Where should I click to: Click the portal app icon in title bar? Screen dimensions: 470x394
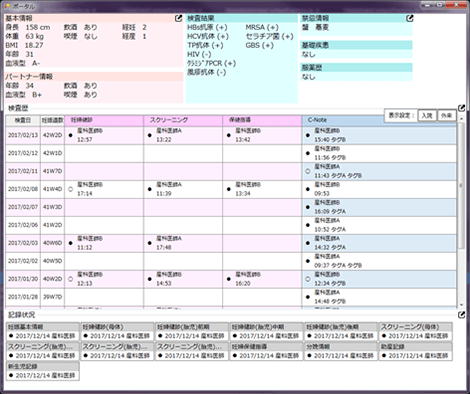(7, 6)
